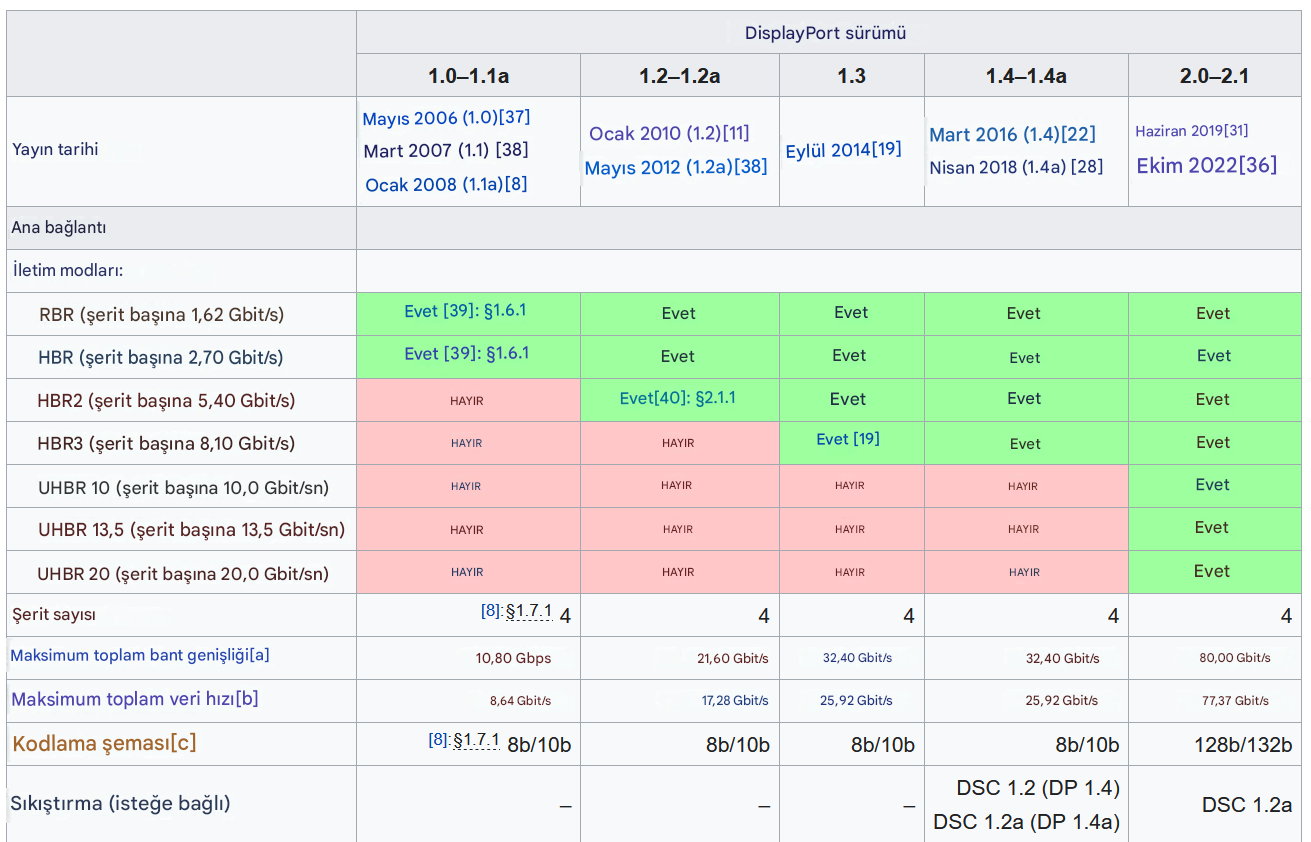Click the [8] reference in Kodlama şeması row
This screenshot has height=842, width=1311.
(438, 740)
